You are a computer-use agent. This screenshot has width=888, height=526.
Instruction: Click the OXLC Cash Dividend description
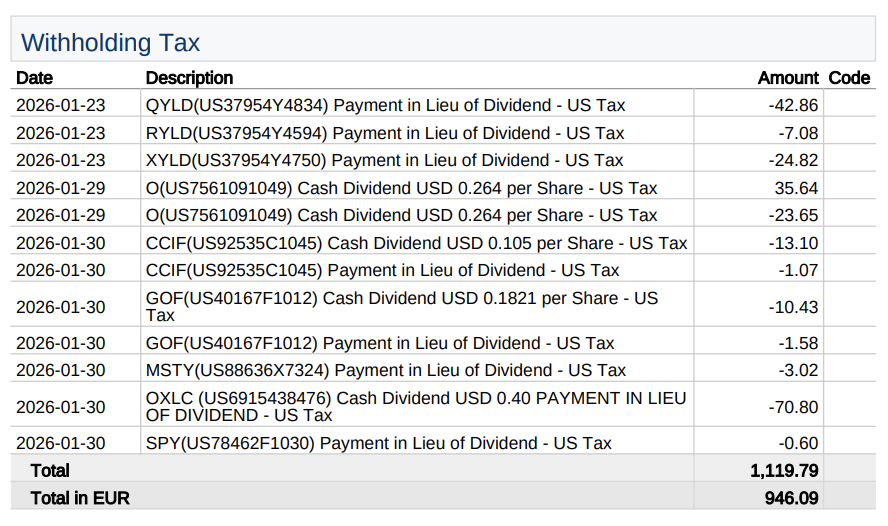tap(416, 406)
